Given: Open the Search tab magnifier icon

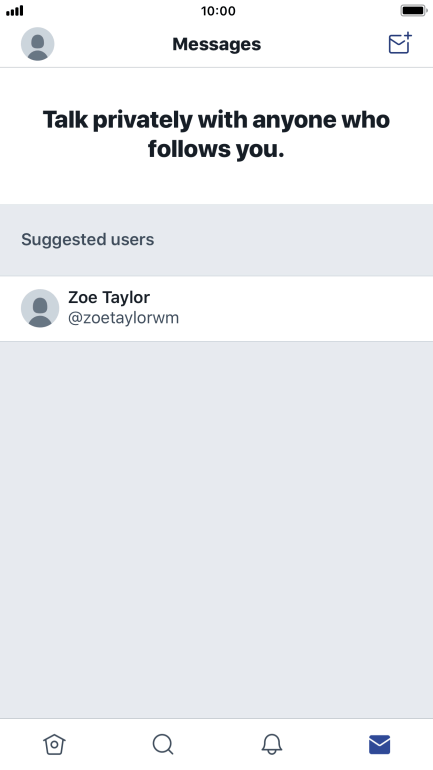Looking at the screenshot, I should 162,744.
